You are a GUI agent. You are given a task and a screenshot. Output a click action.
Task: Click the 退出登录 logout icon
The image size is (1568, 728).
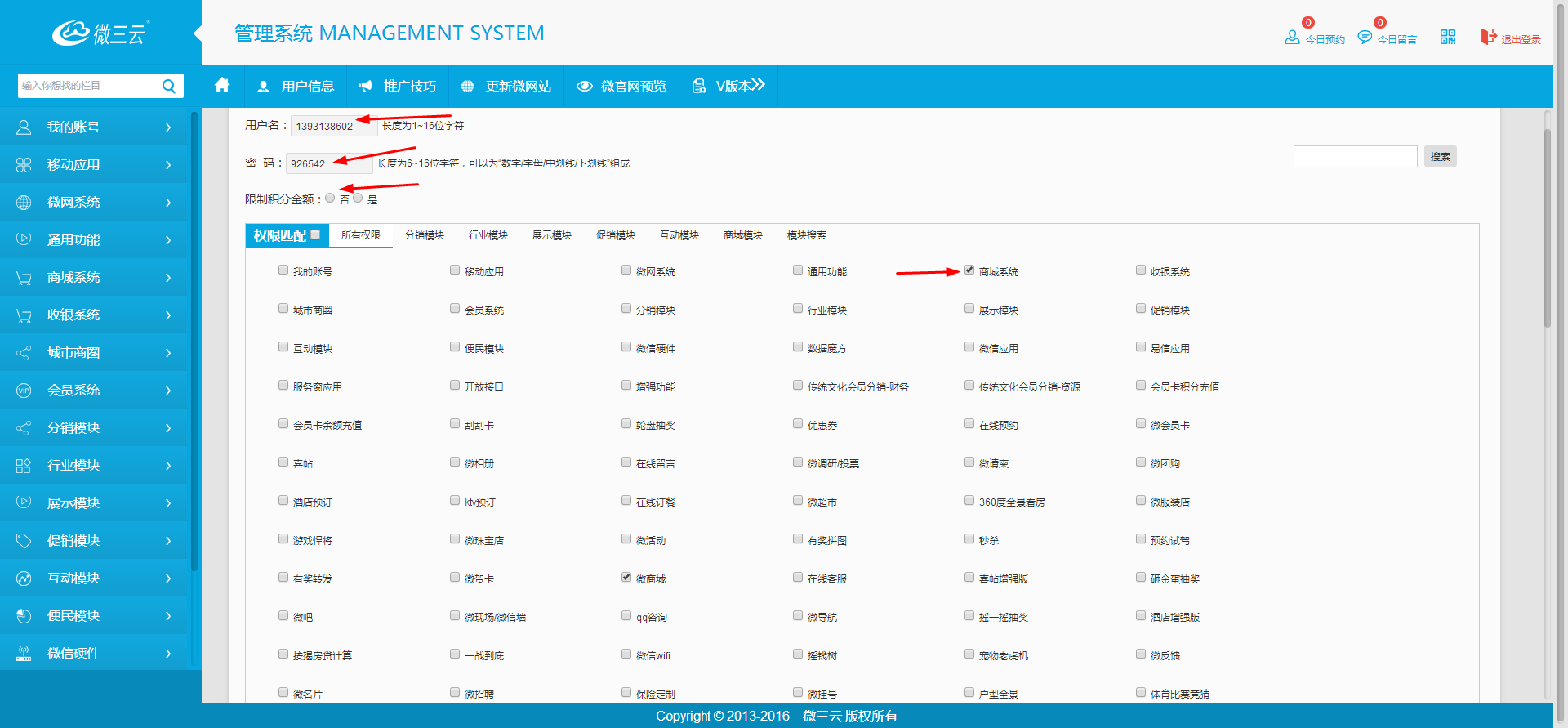pos(1488,37)
